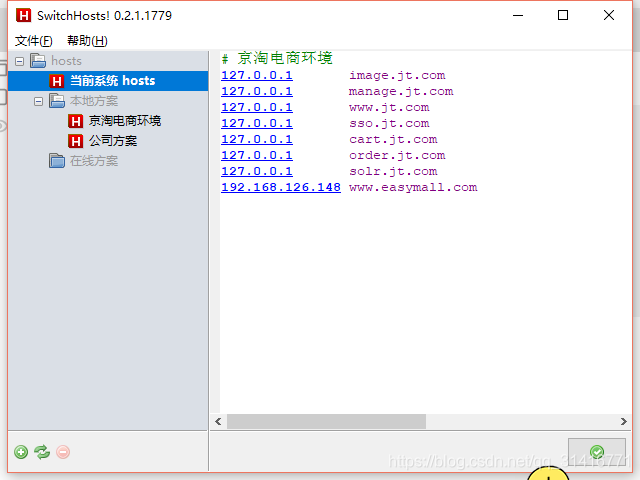This screenshot has height=480, width=640.
Task: Click the # 京淘电商环境 comment line
Action: point(277,58)
